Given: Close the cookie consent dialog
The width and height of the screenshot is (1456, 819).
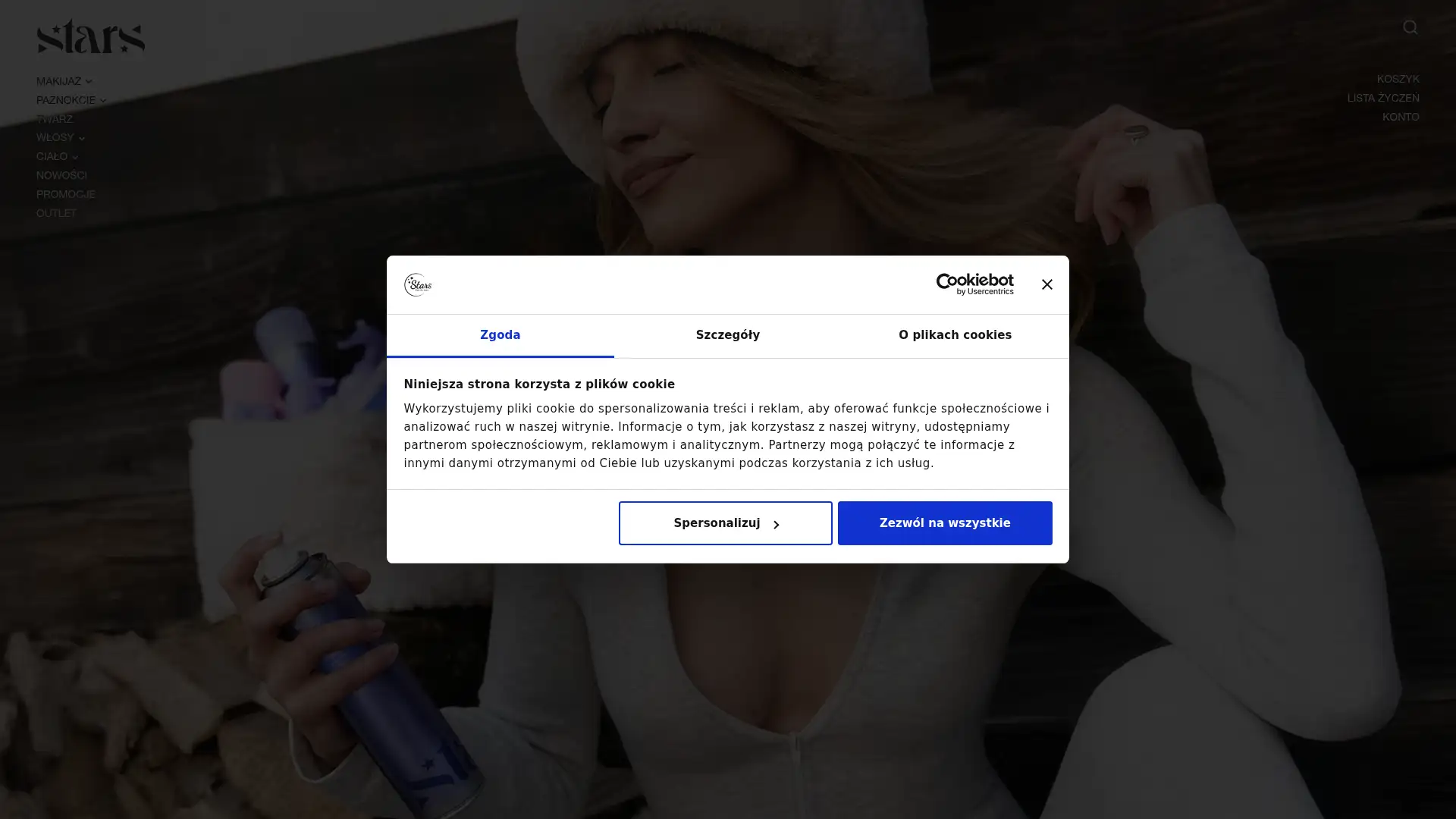Looking at the screenshot, I should coord(1047,284).
